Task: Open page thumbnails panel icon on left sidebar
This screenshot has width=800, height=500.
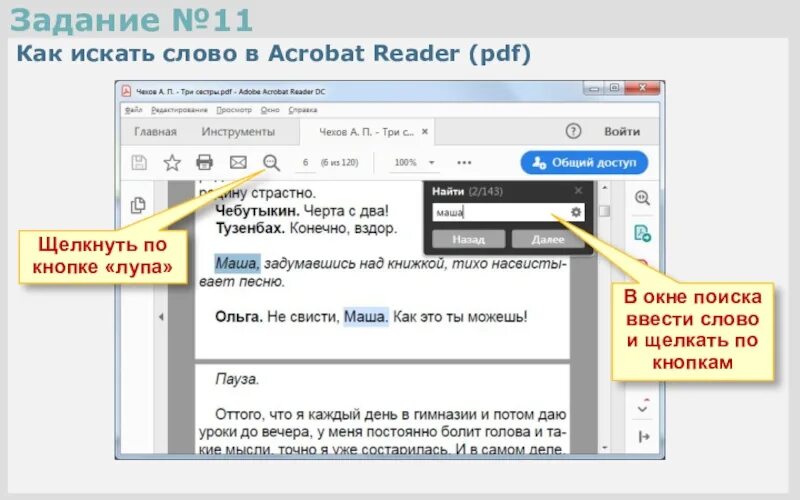Action: [138, 205]
